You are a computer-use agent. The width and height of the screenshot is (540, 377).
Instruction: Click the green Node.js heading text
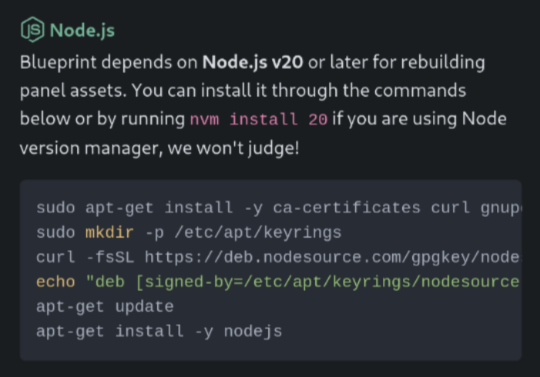(82, 30)
